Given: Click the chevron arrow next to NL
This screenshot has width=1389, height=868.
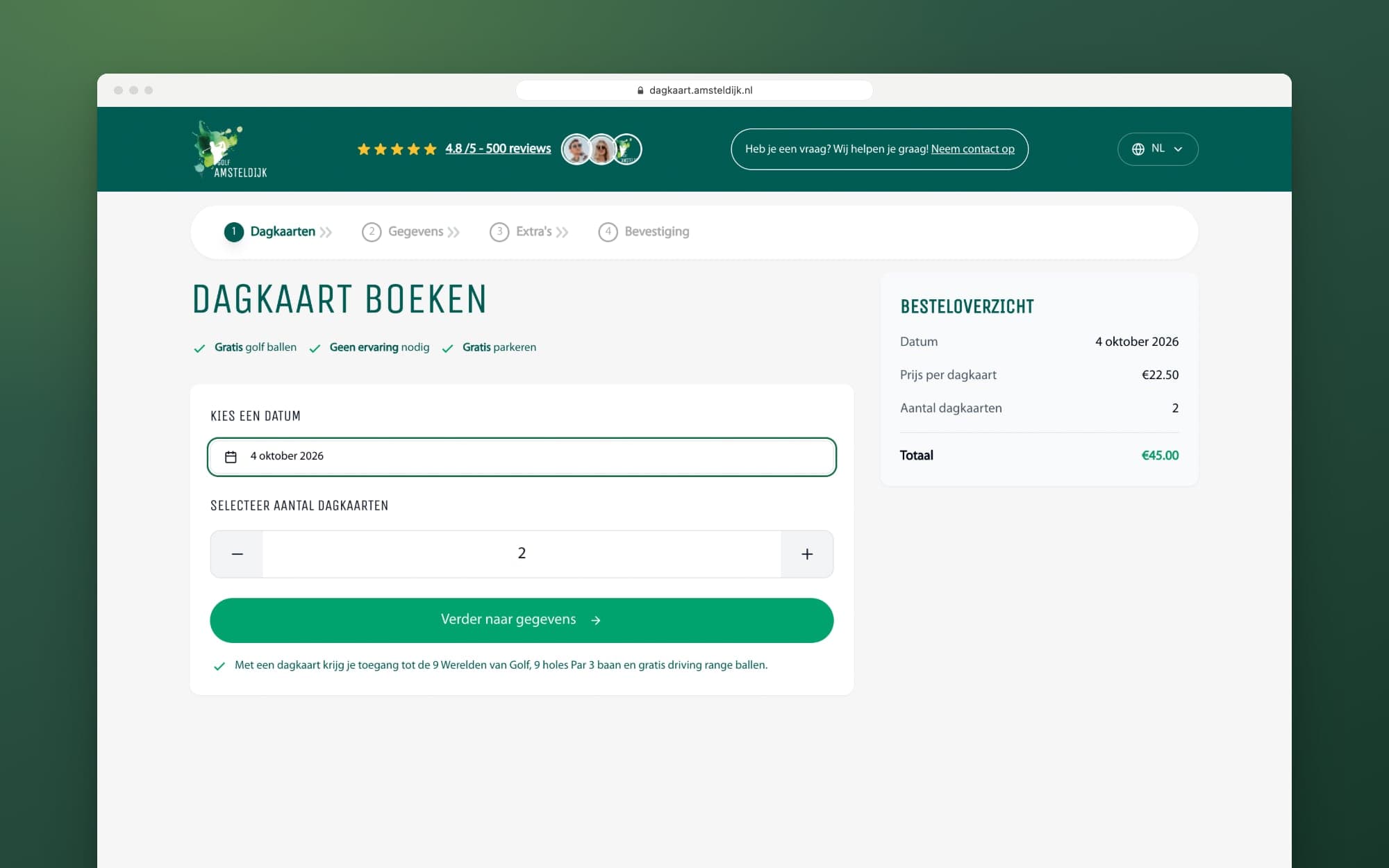Looking at the screenshot, I should (x=1178, y=149).
